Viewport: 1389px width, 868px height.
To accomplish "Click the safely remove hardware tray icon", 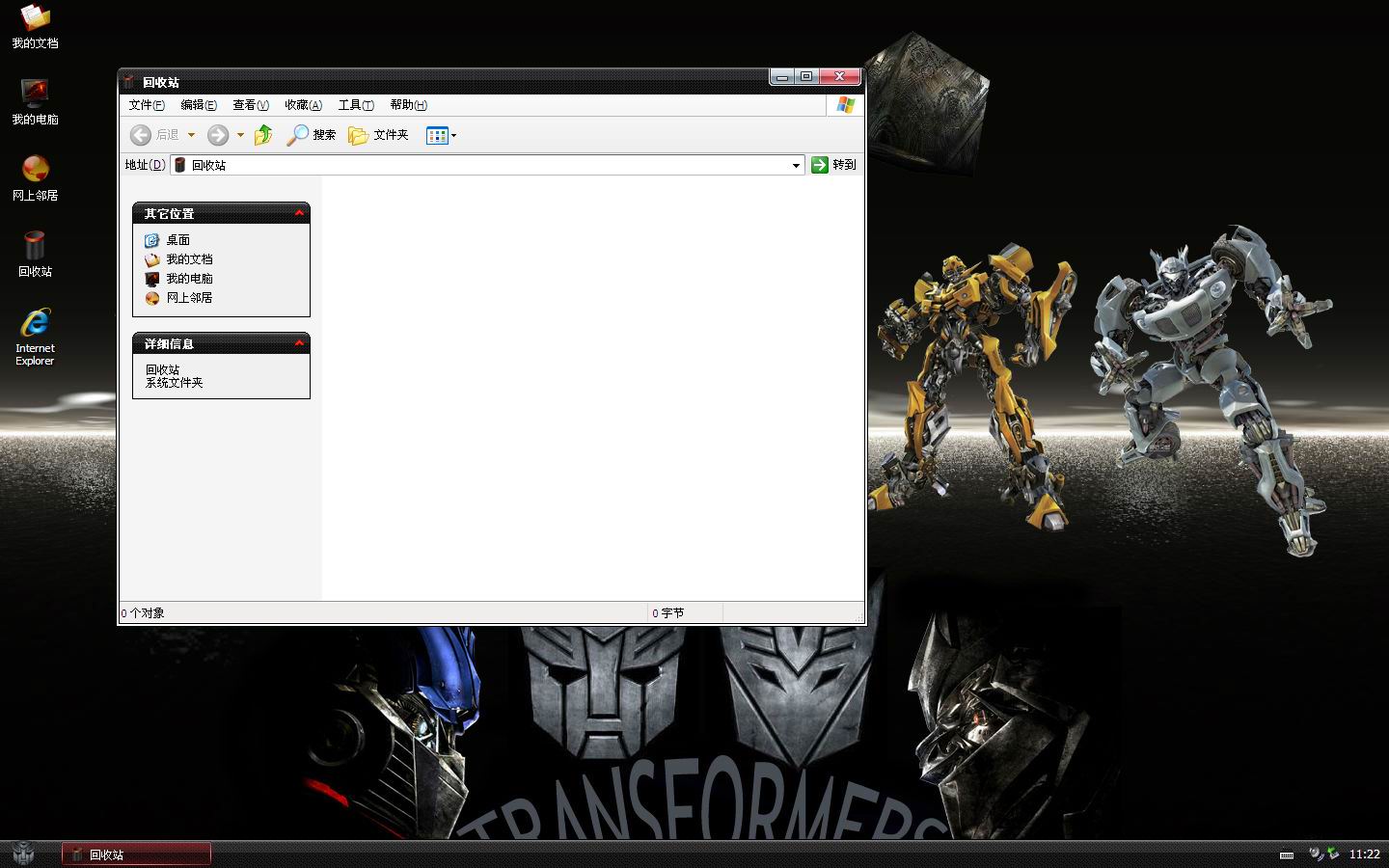I will pos(1333,854).
